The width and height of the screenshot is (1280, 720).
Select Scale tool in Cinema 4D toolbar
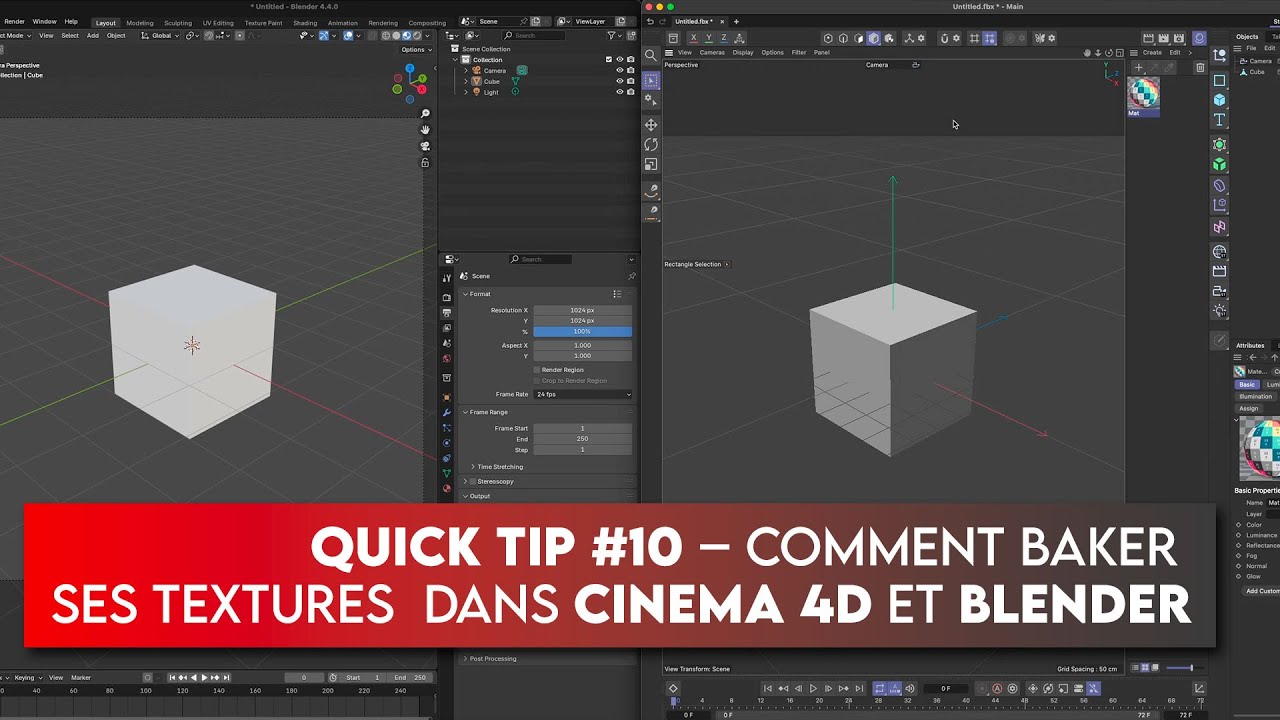(x=651, y=164)
